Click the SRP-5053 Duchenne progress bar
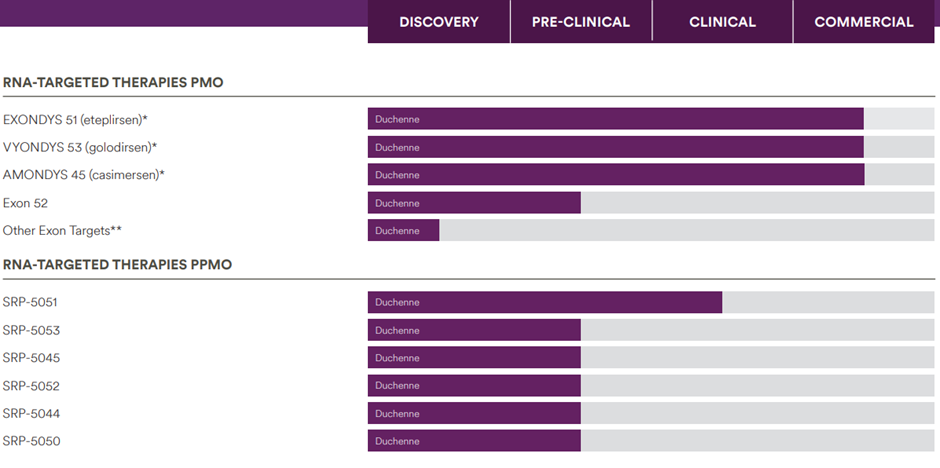 [x=474, y=330]
